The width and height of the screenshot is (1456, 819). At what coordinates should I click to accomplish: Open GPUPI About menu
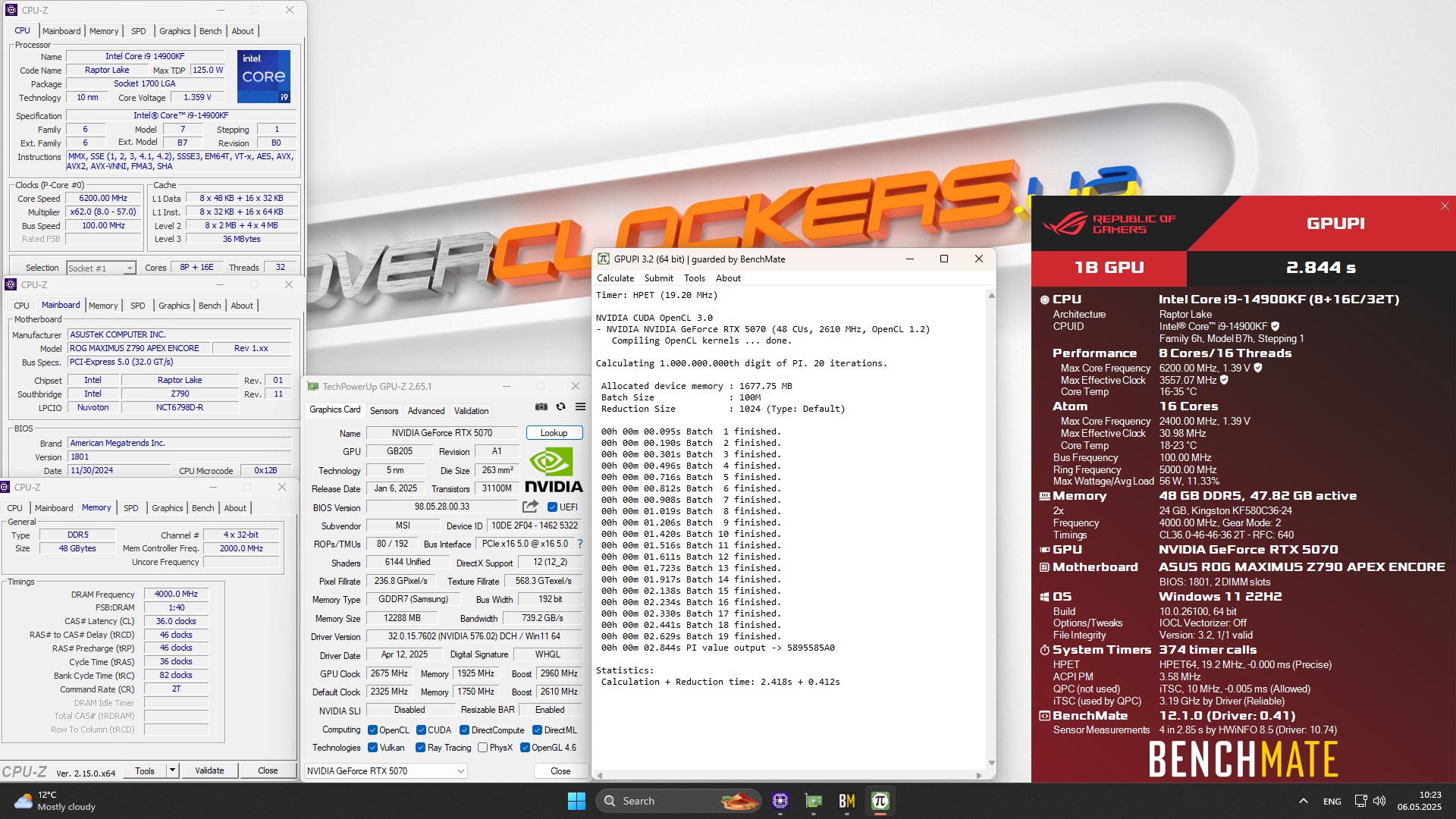tap(728, 278)
